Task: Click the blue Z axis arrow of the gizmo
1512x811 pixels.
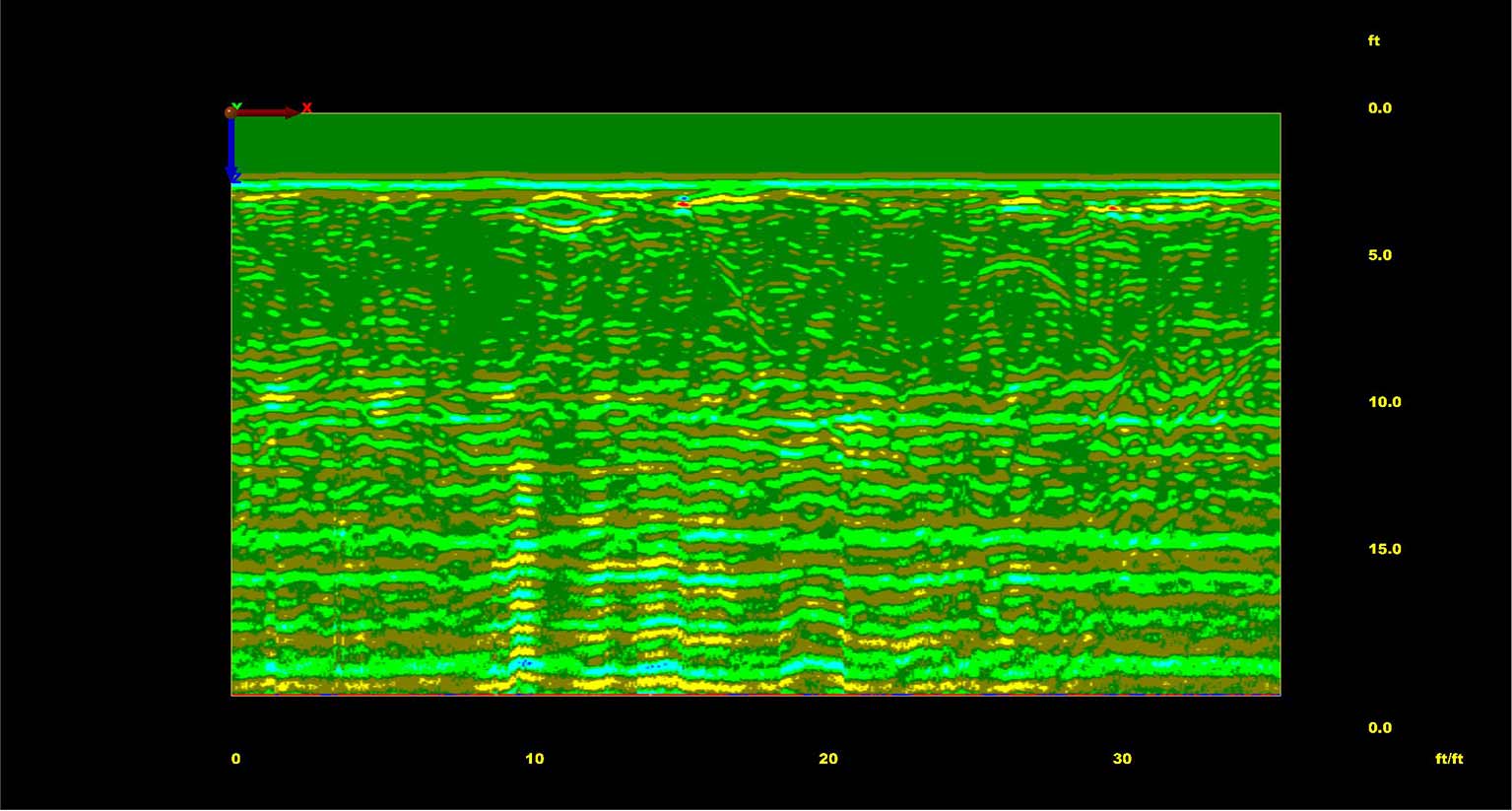Action: [231, 148]
